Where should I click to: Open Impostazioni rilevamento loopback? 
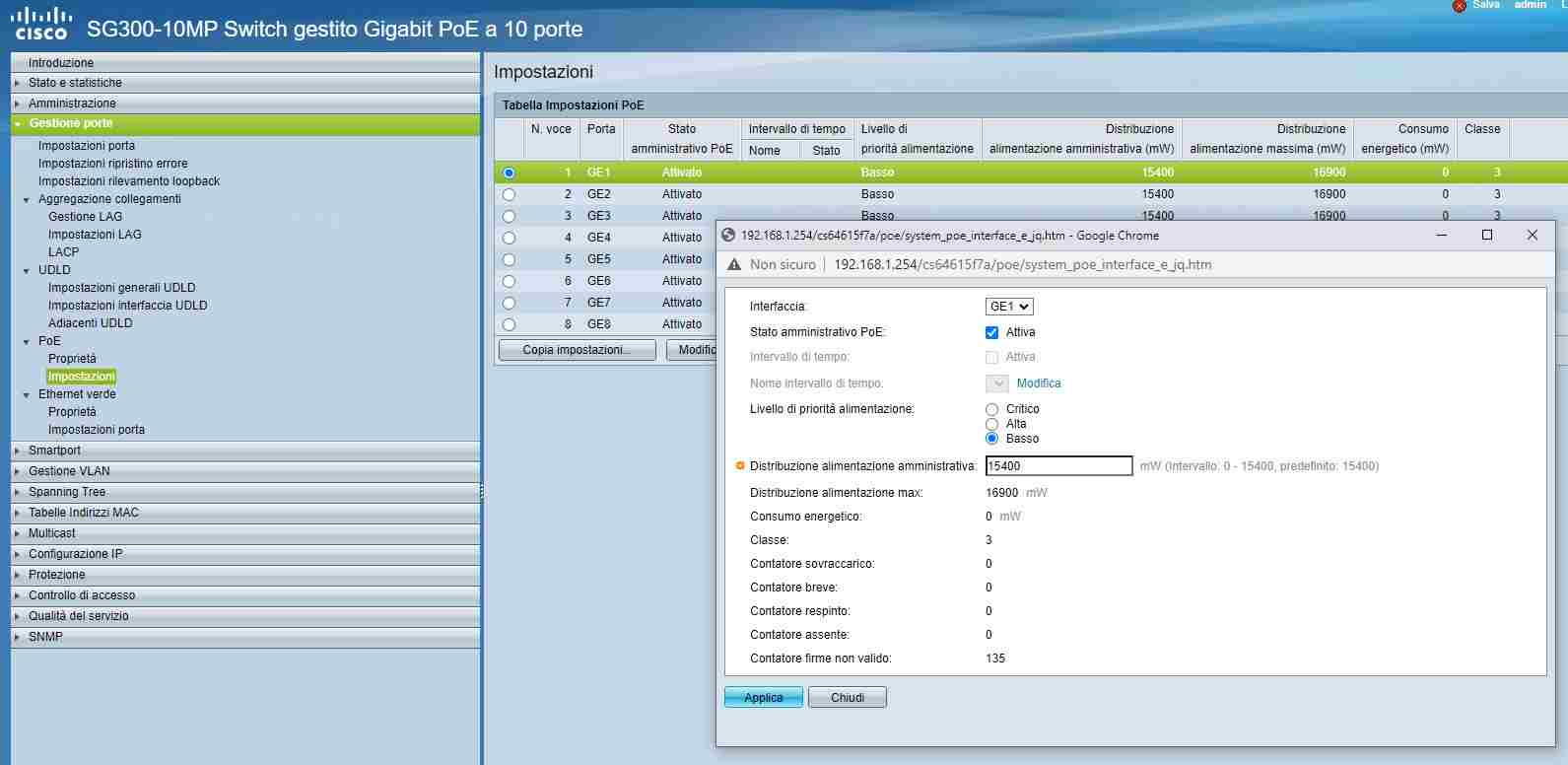129,181
